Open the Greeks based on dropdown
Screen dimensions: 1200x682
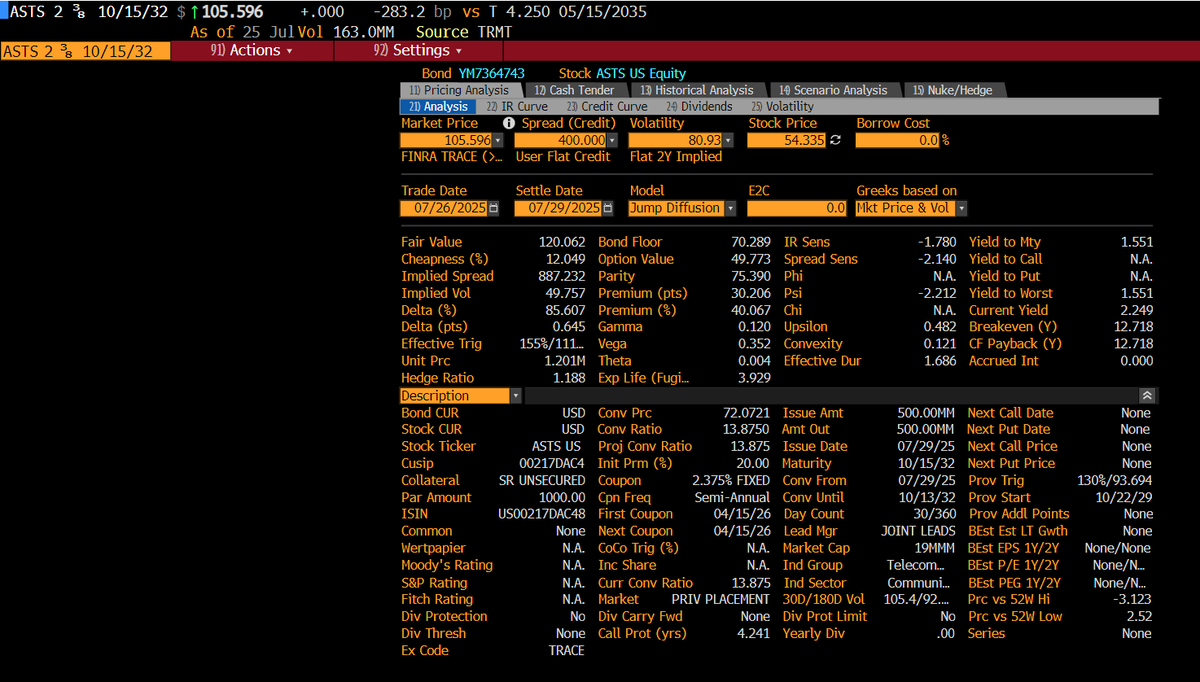click(961, 208)
